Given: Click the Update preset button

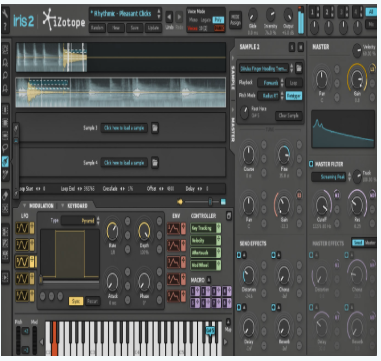Looking at the screenshot, I should pos(153,28).
